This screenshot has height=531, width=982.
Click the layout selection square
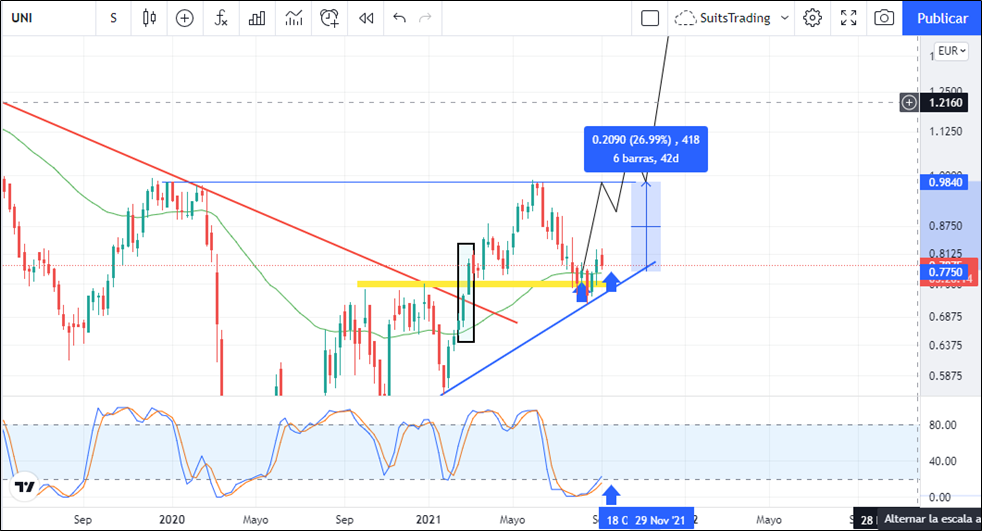[650, 18]
